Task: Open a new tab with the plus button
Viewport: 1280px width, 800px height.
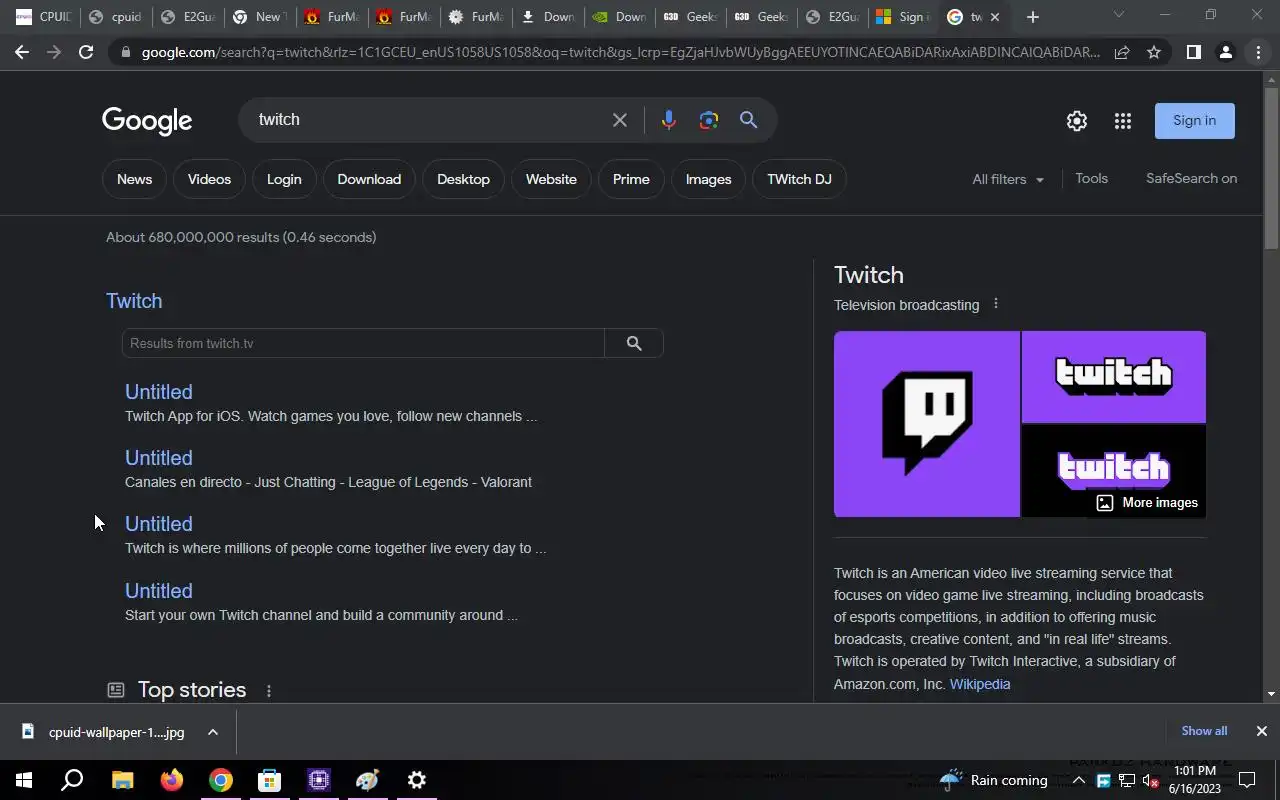Action: coord(1033,17)
